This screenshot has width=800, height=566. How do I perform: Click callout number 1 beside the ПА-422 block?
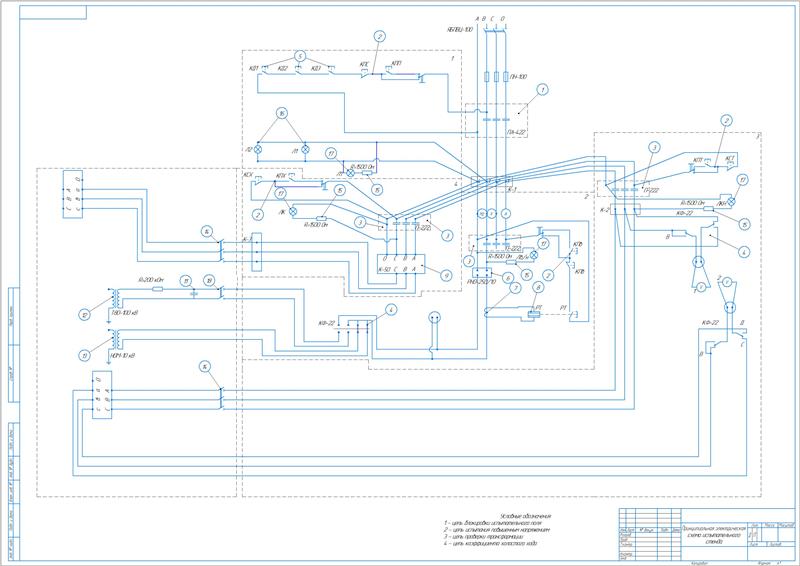pos(543,90)
